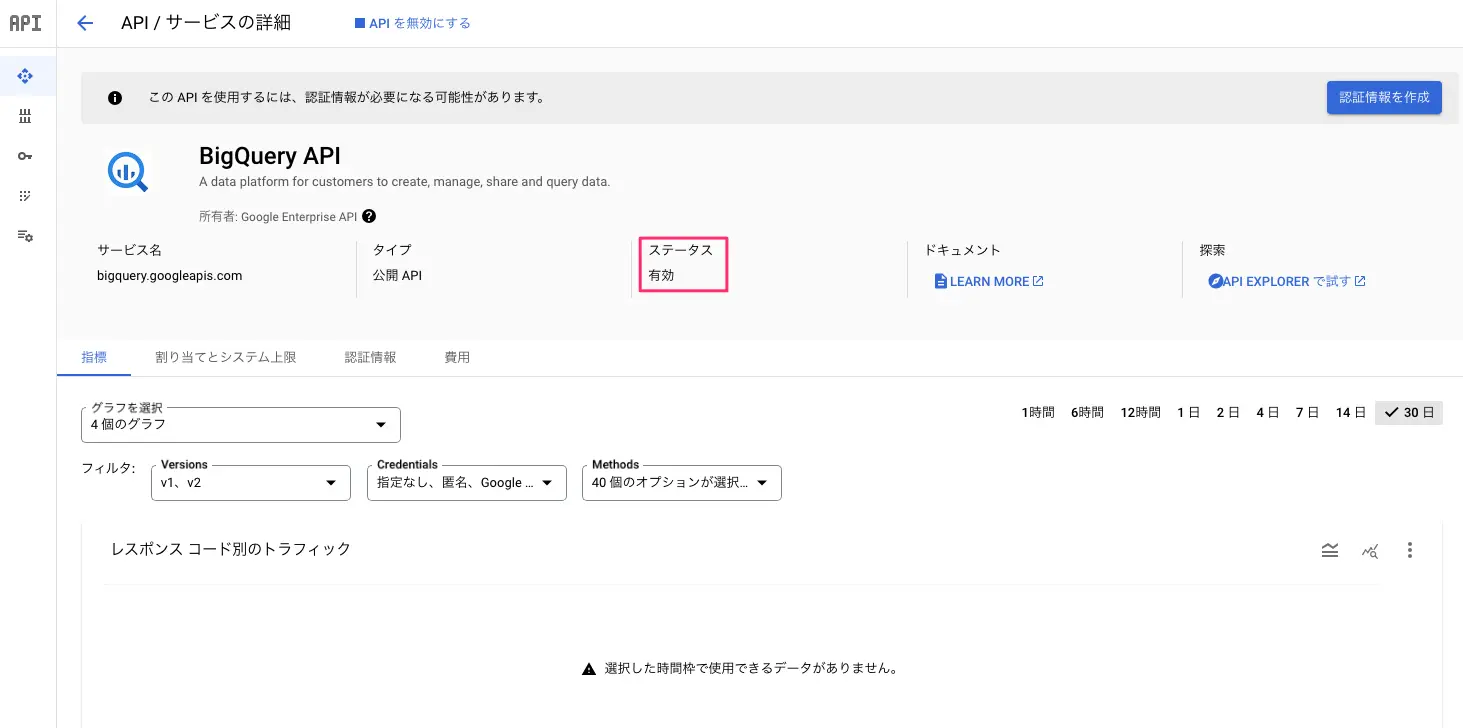The image size is (1463, 728).
Task: Open API EXPLORER で試す link
Action: [1287, 281]
